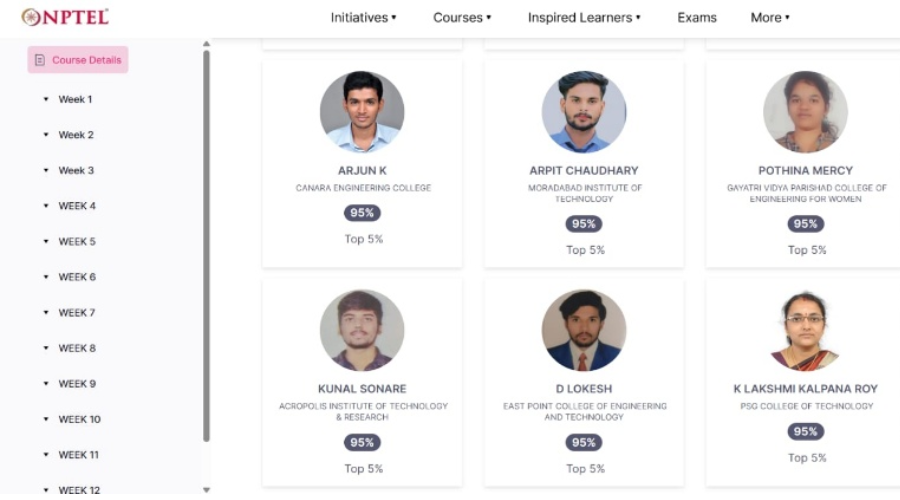Expand the Week 3 tree item

click(x=46, y=171)
